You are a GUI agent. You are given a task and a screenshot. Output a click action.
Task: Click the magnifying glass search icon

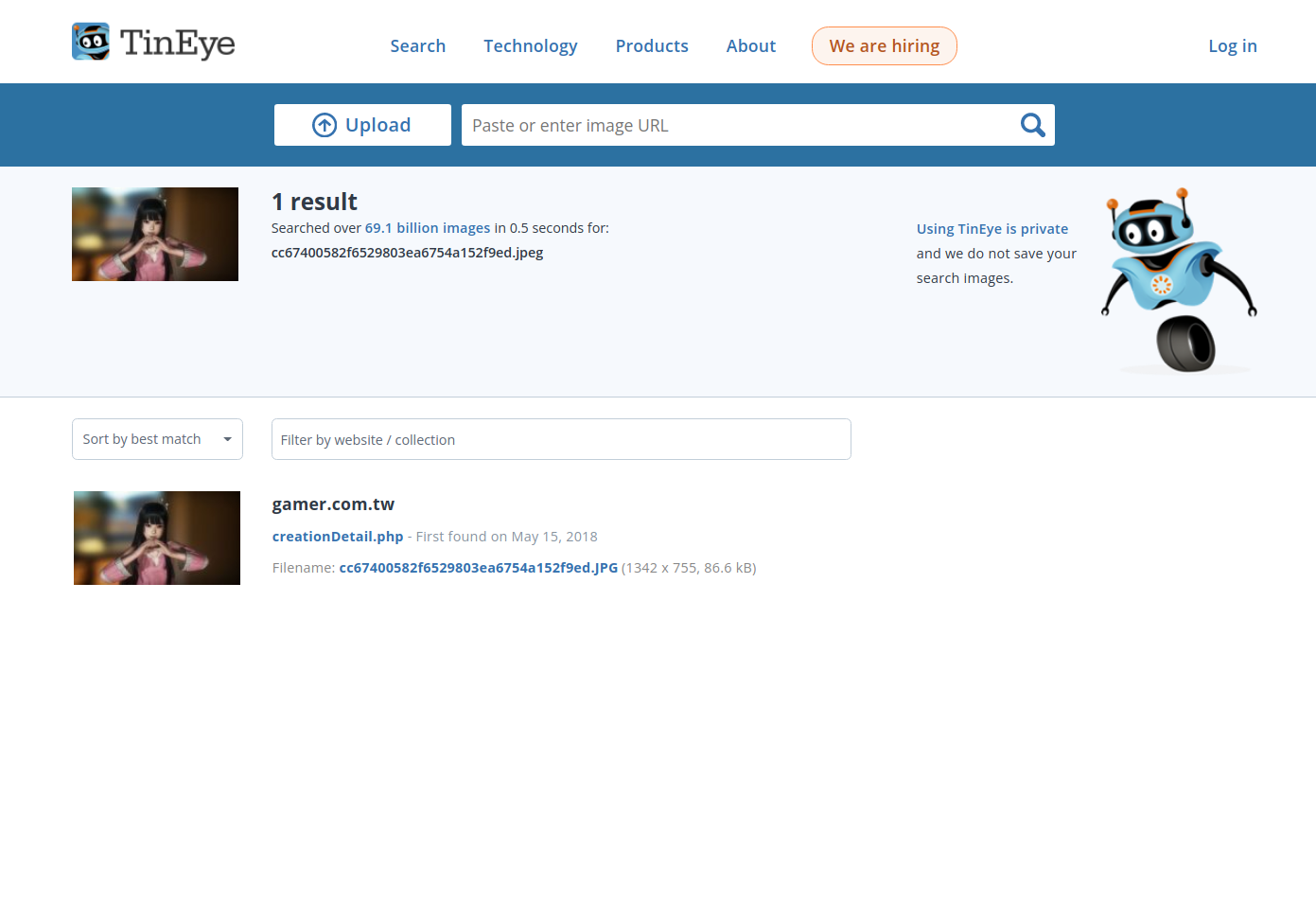pyautogui.click(x=1032, y=125)
